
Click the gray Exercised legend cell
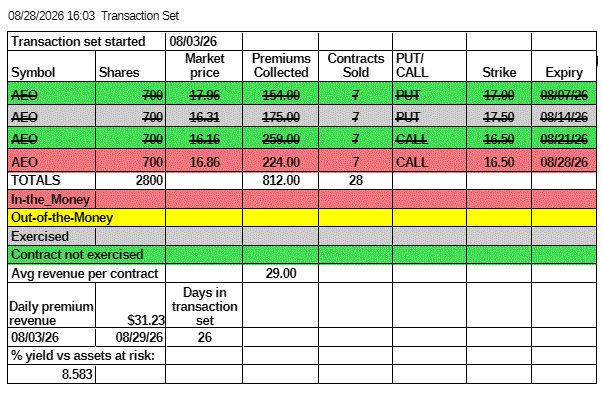click(51, 236)
